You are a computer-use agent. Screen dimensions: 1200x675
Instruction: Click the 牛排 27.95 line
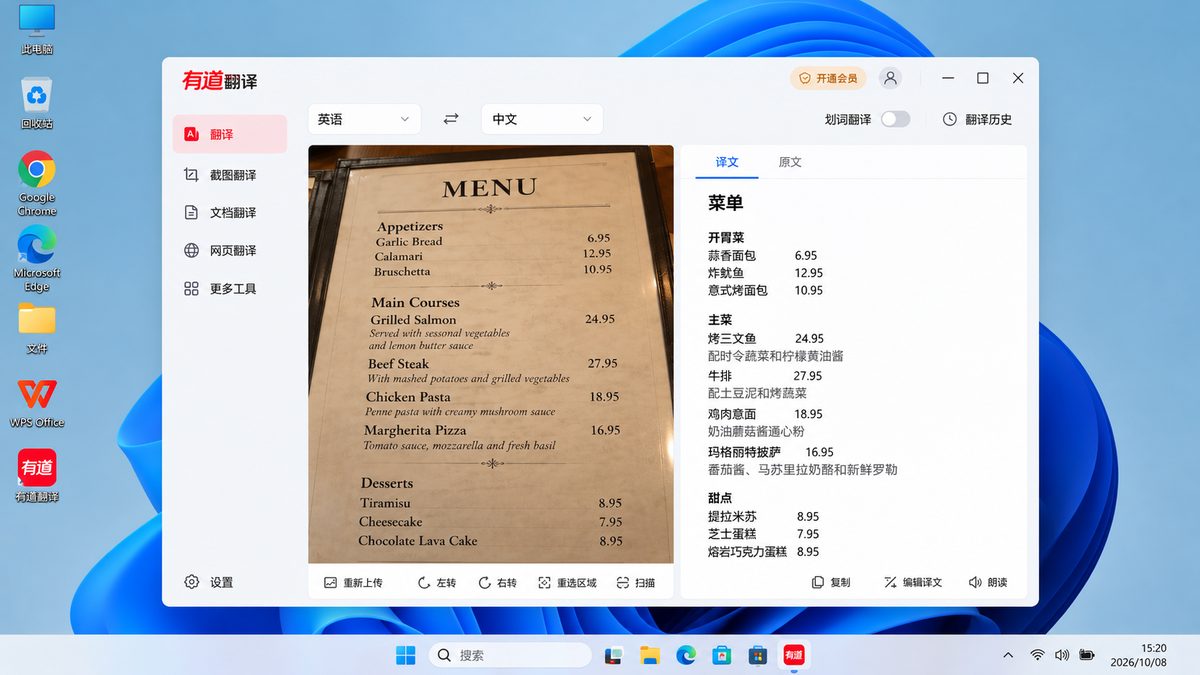[x=765, y=376]
